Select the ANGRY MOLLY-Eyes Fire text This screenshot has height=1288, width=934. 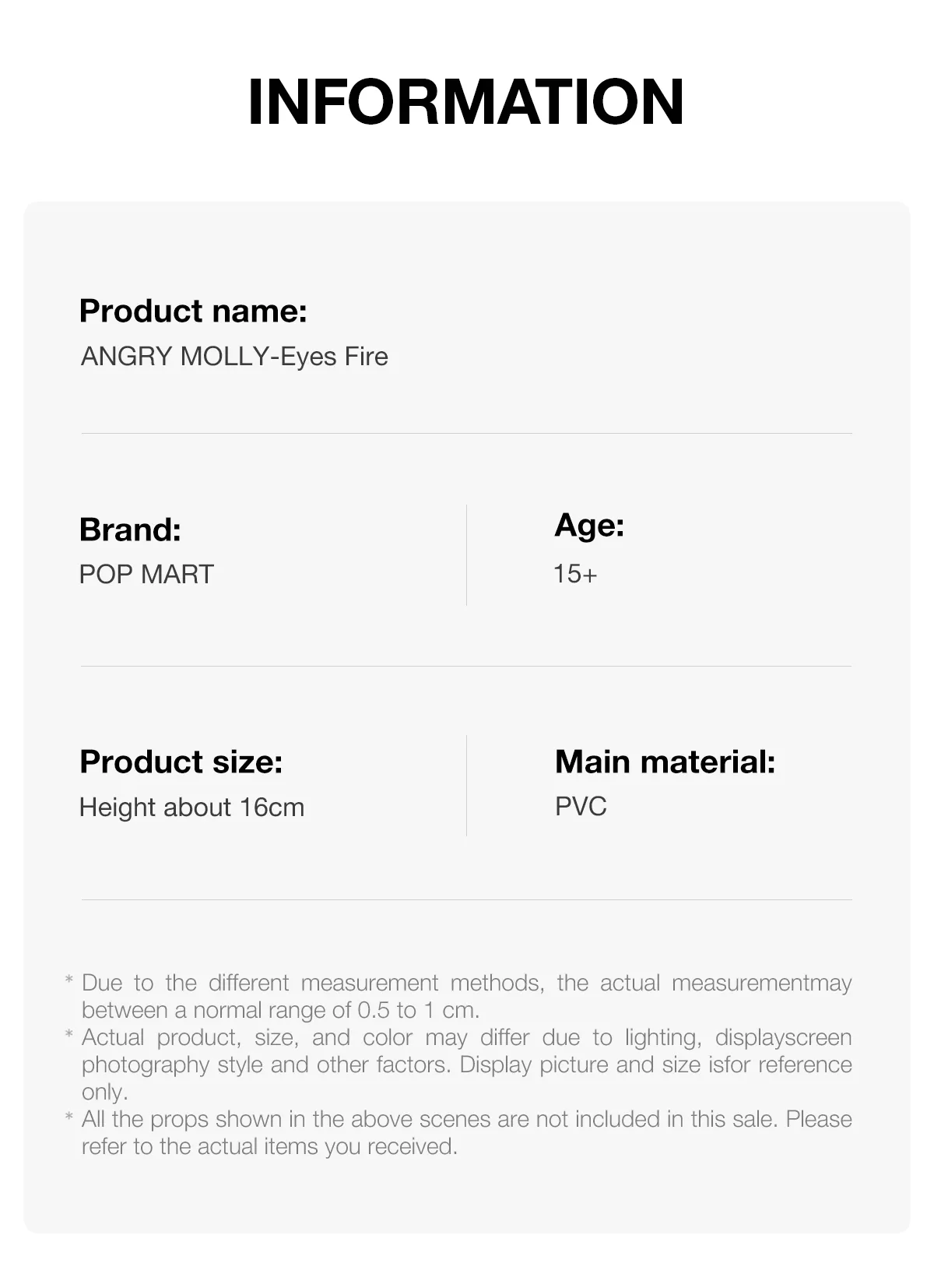234,357
